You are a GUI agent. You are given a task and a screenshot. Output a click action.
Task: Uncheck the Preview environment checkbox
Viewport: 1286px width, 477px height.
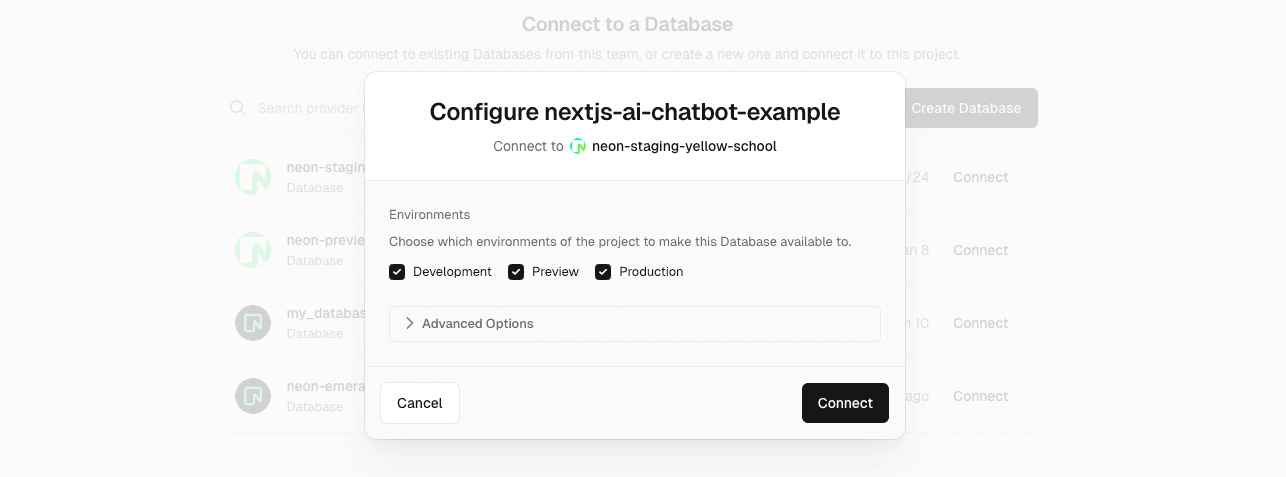pos(516,272)
